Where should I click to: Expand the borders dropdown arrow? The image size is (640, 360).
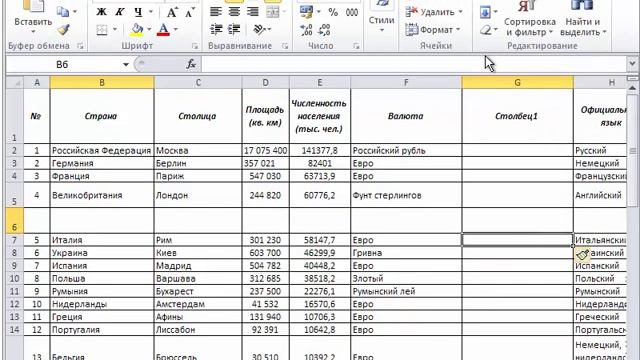pyautogui.click(x=115, y=29)
